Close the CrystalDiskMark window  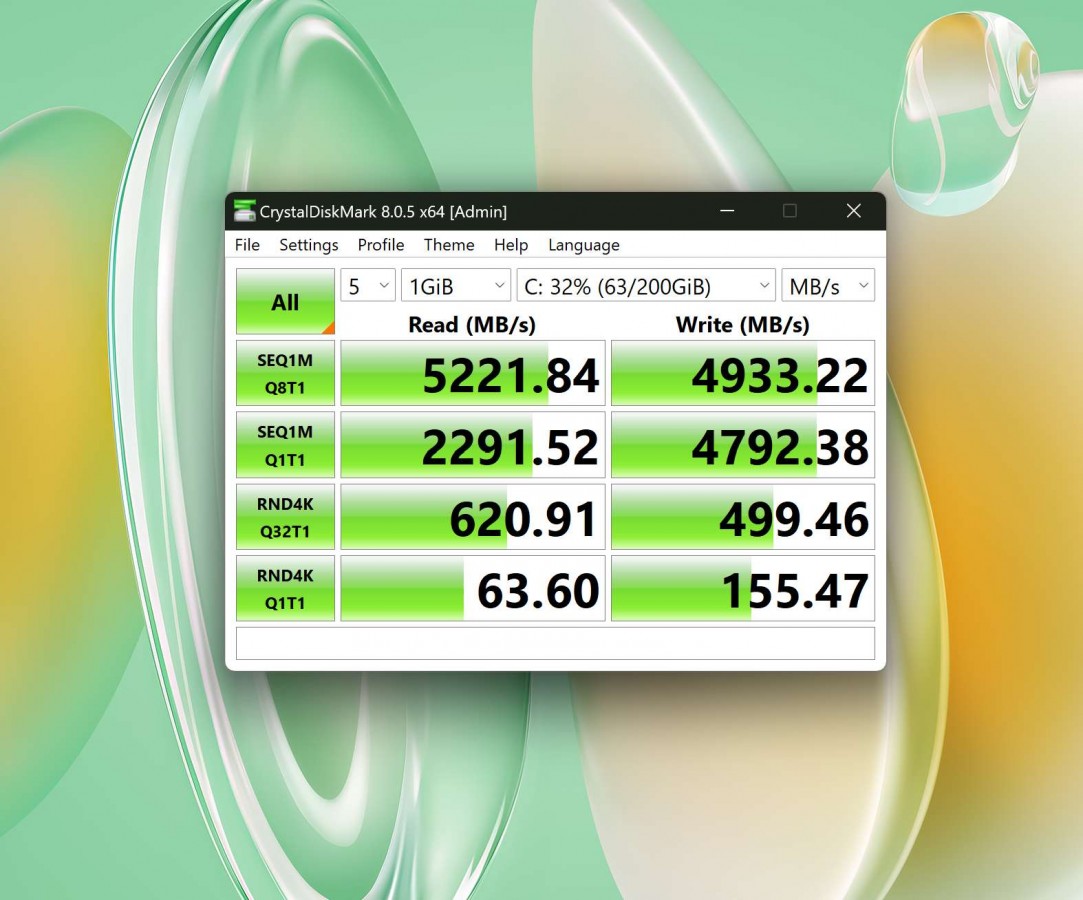854,211
